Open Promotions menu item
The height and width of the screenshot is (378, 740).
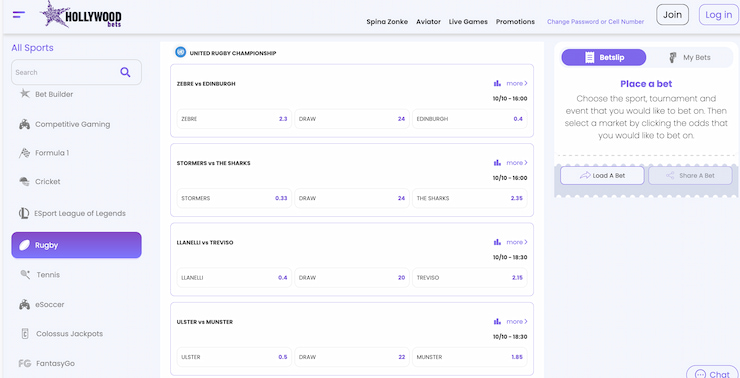point(515,22)
